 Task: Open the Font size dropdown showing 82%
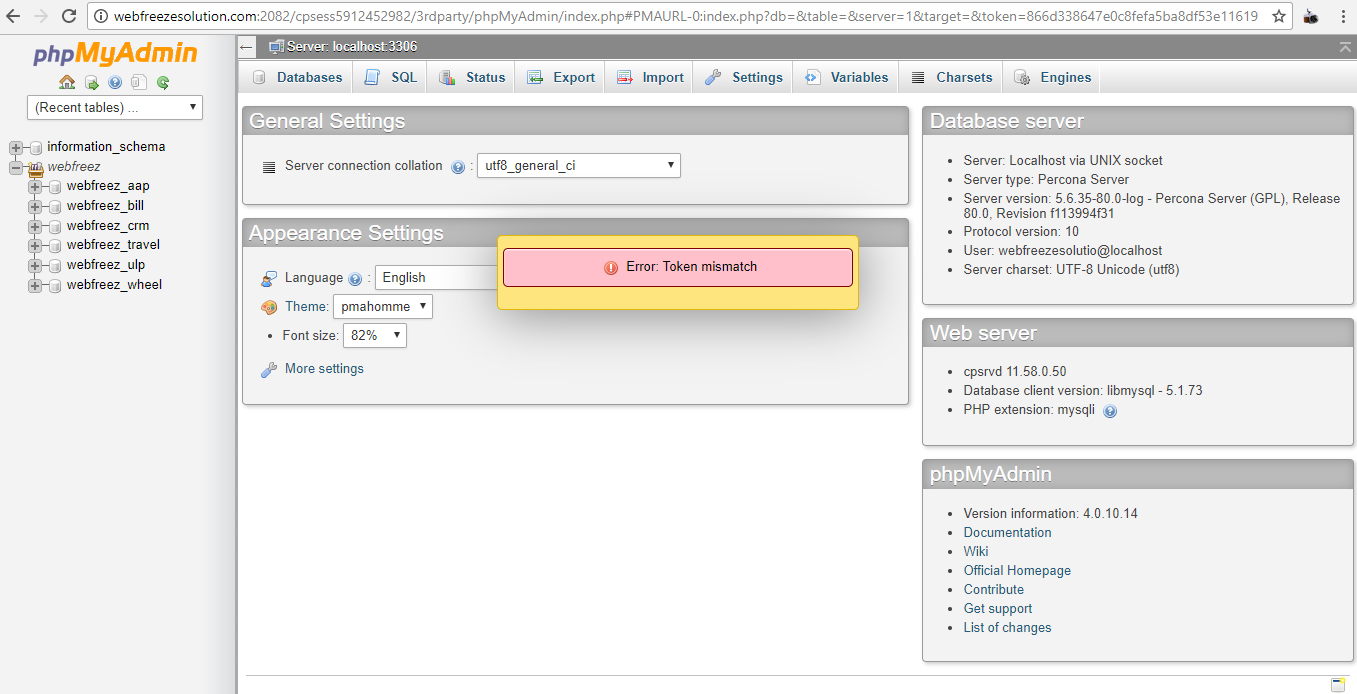click(375, 336)
